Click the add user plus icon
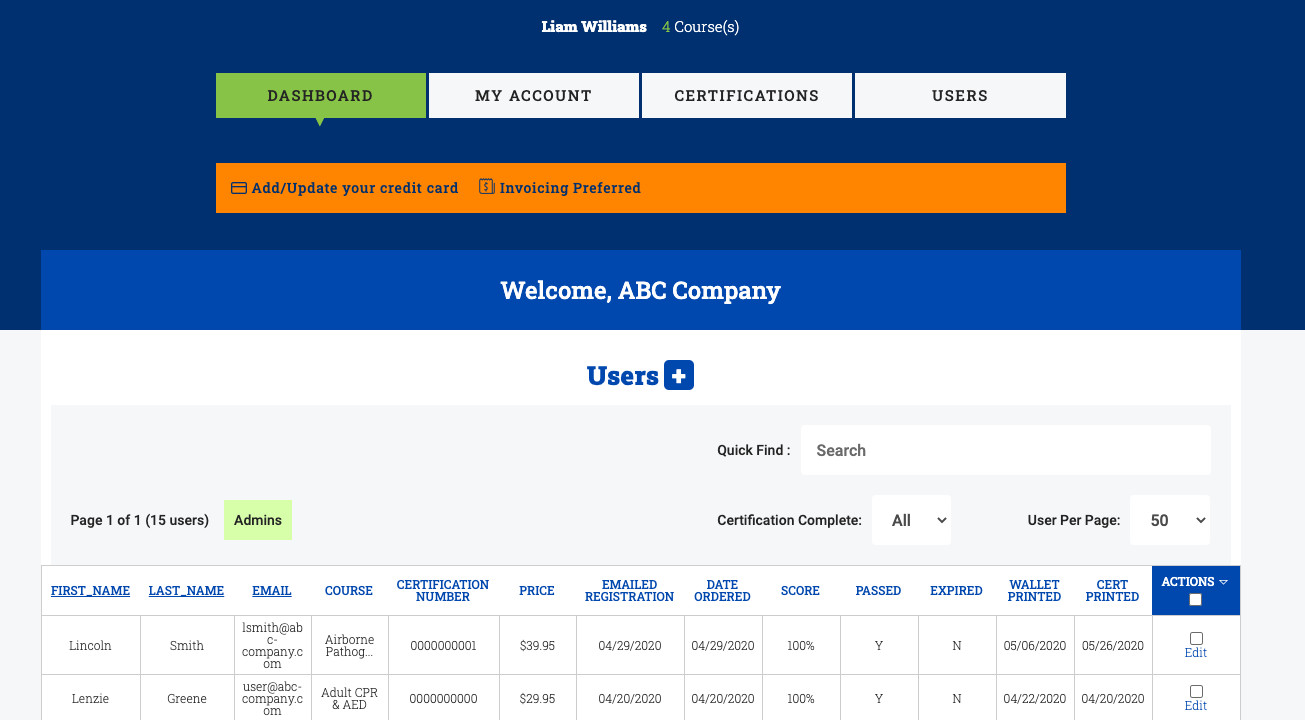The image size is (1305, 720). click(679, 376)
